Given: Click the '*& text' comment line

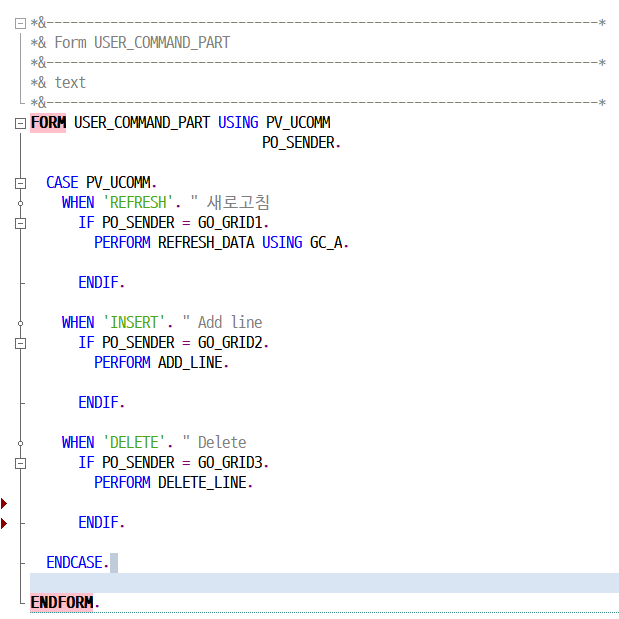Looking at the screenshot, I should [x=58, y=83].
